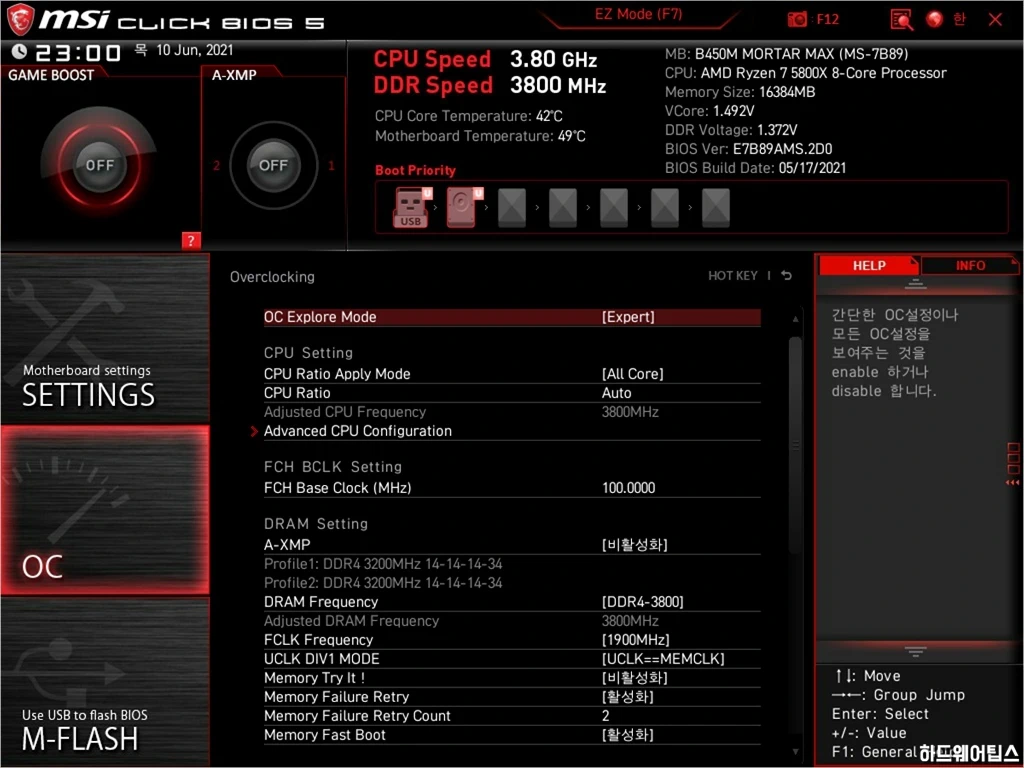Select the hard disk boot priority icon
The height and width of the screenshot is (768, 1024).
point(461,208)
